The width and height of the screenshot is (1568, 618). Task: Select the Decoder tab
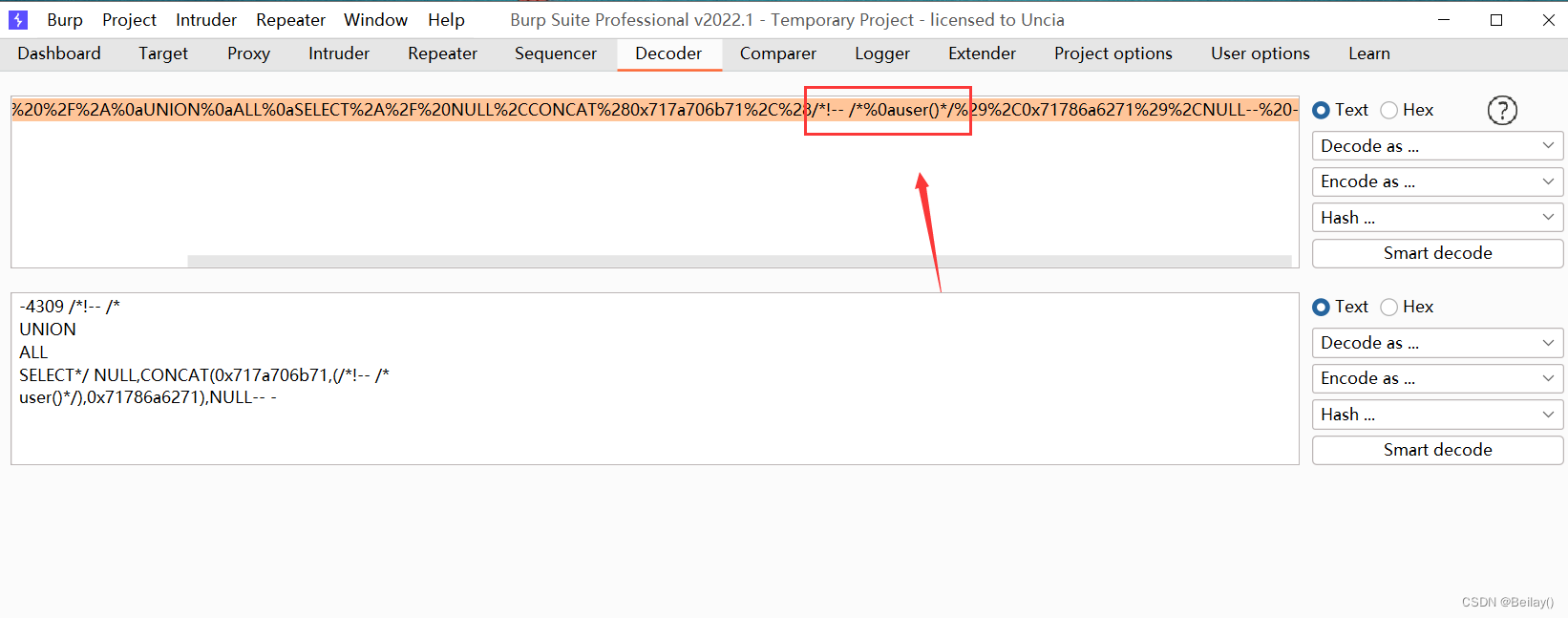coord(668,53)
